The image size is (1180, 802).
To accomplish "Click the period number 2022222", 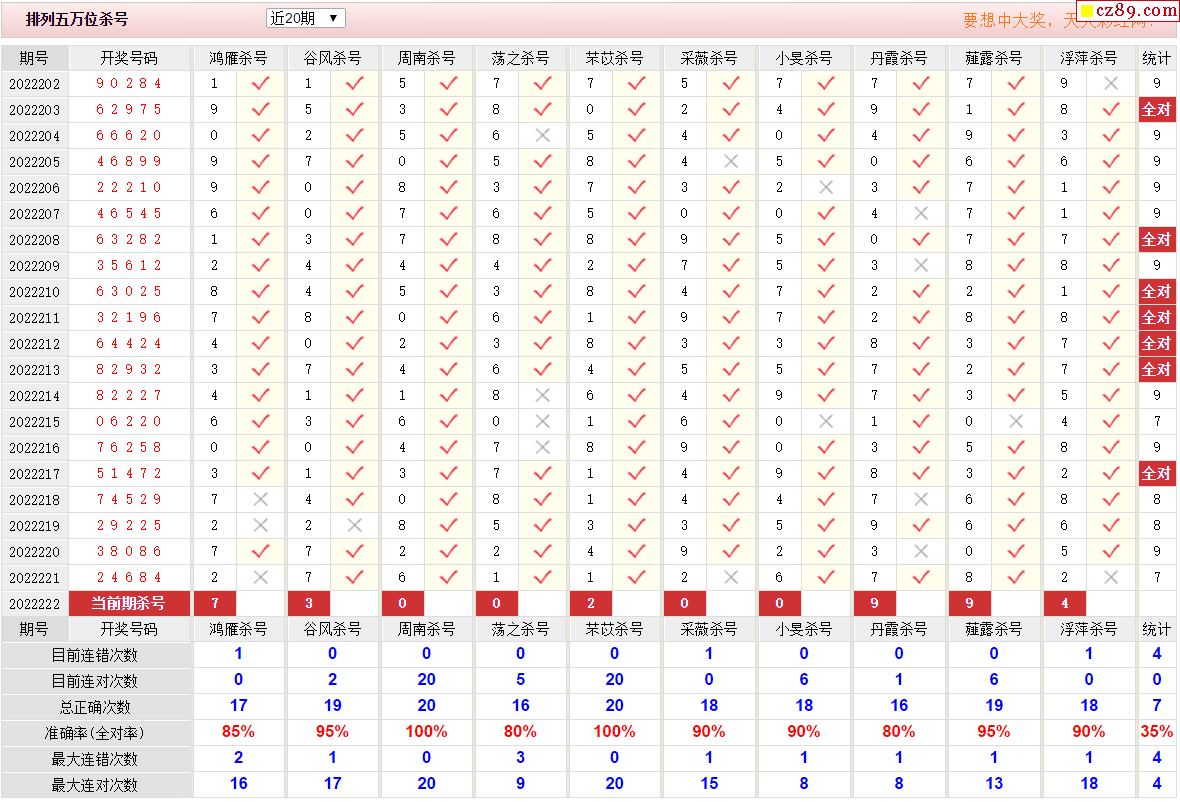I will pos(35,604).
